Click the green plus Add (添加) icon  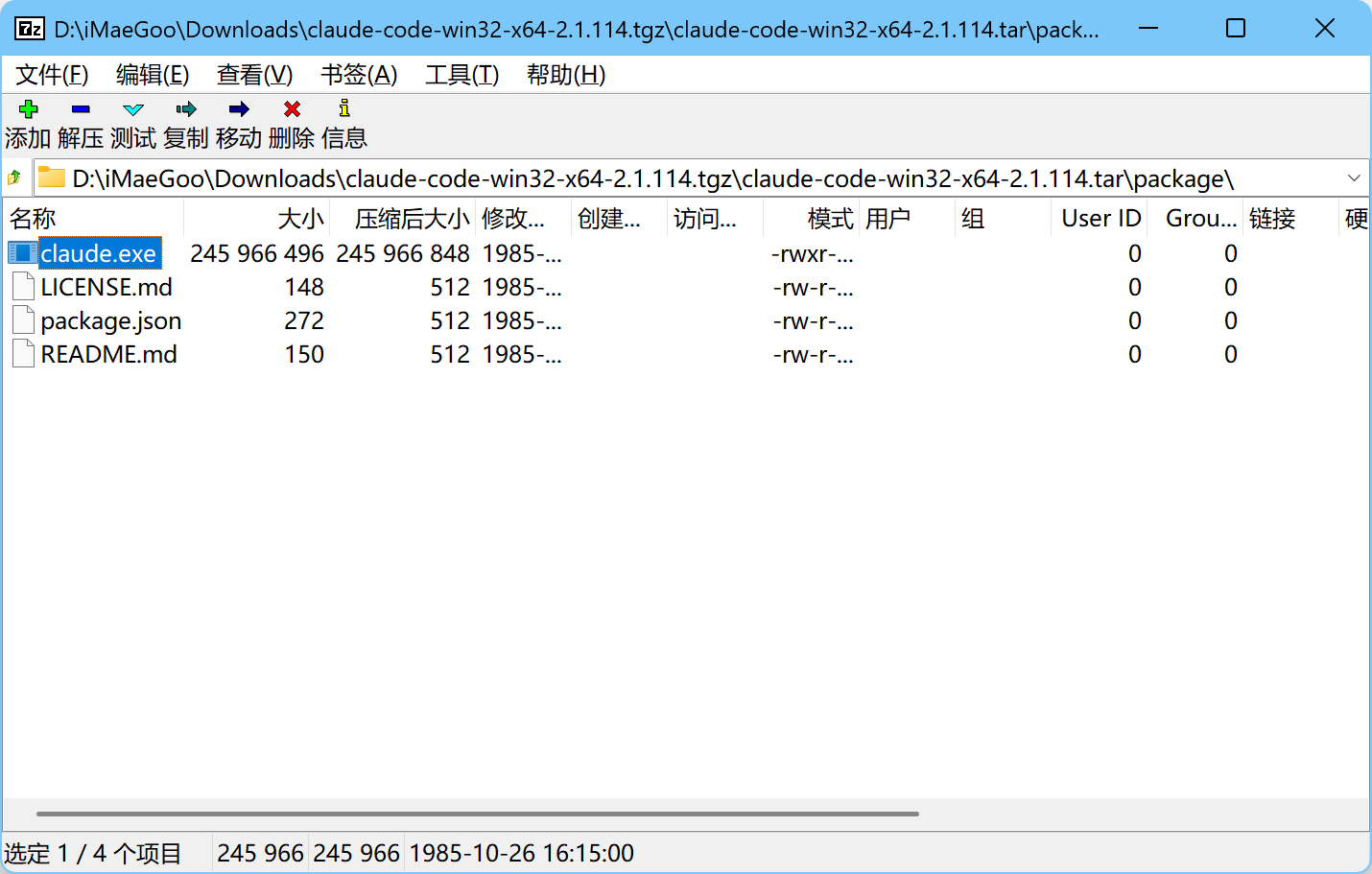point(28,109)
